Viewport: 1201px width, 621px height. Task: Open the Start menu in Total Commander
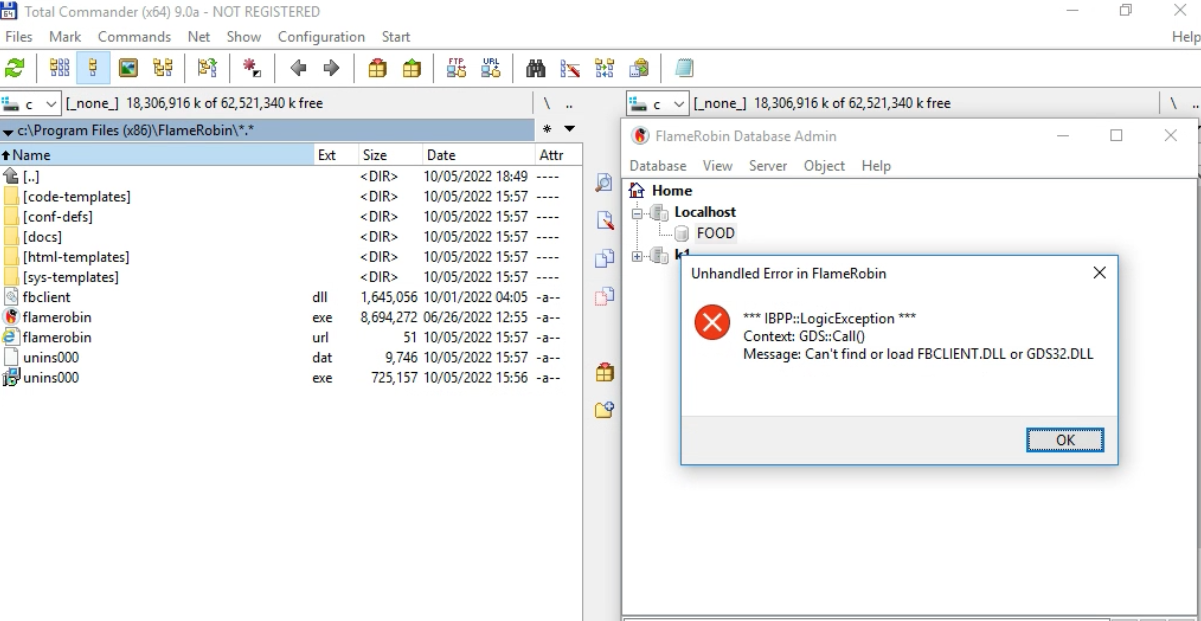click(x=396, y=36)
